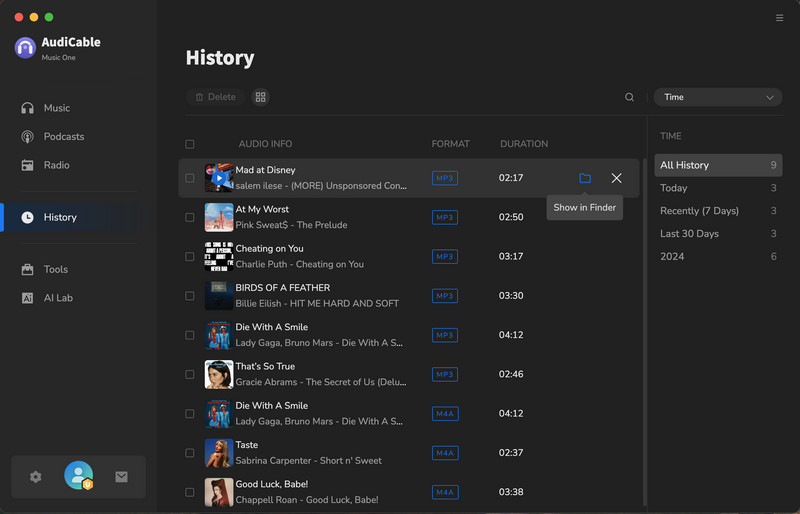
Task: Click the search magnifier icon
Action: [x=630, y=97]
